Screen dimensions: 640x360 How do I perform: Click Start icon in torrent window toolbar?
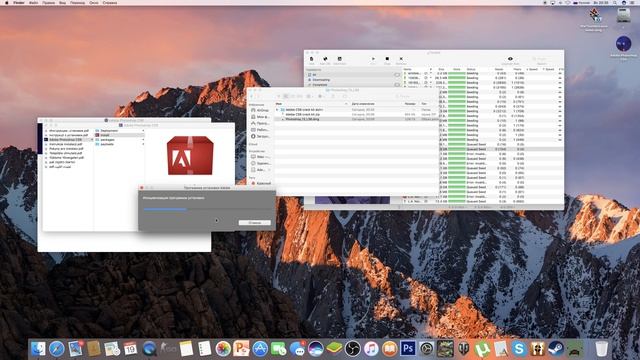(x=373, y=60)
